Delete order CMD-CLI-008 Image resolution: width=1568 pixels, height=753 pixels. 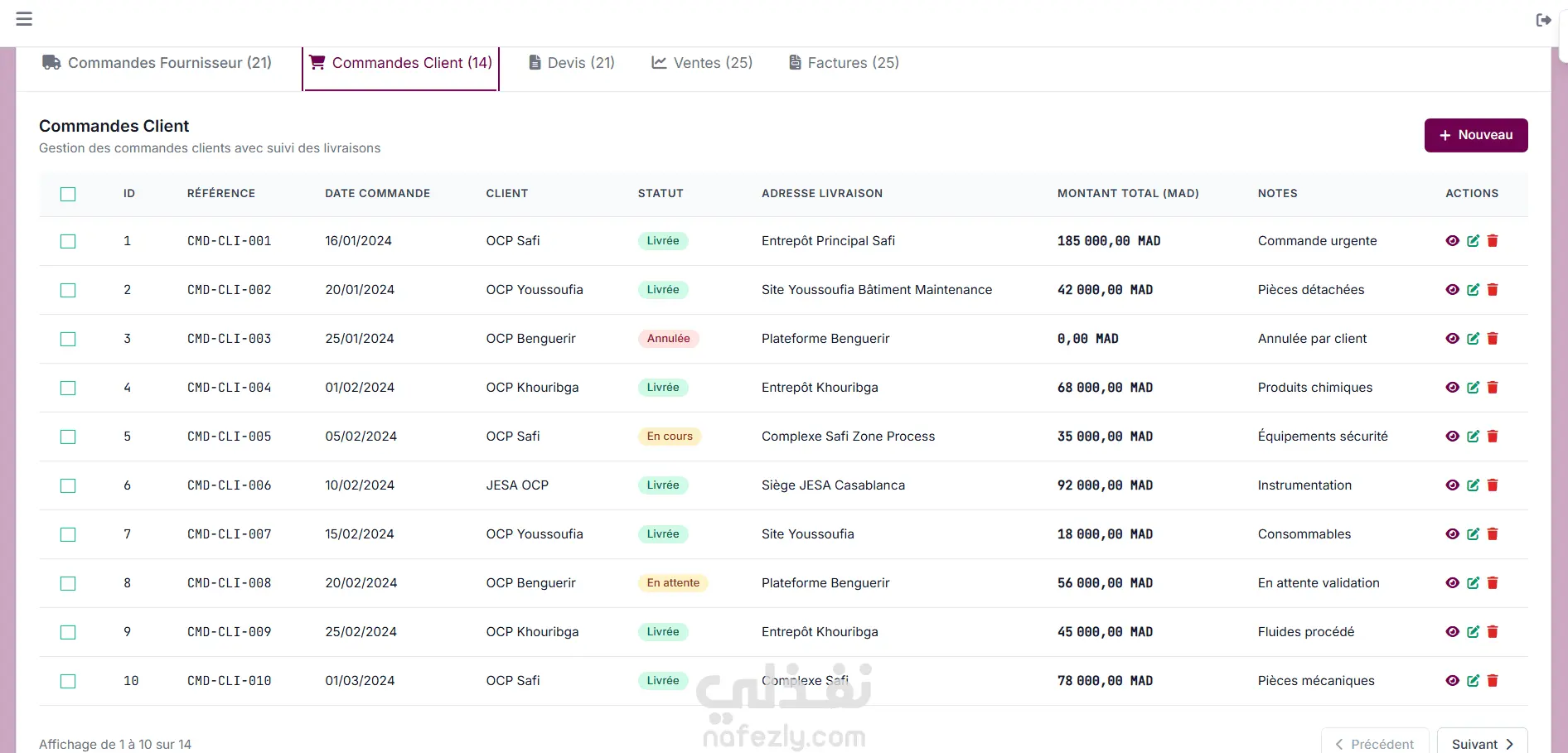tap(1493, 583)
